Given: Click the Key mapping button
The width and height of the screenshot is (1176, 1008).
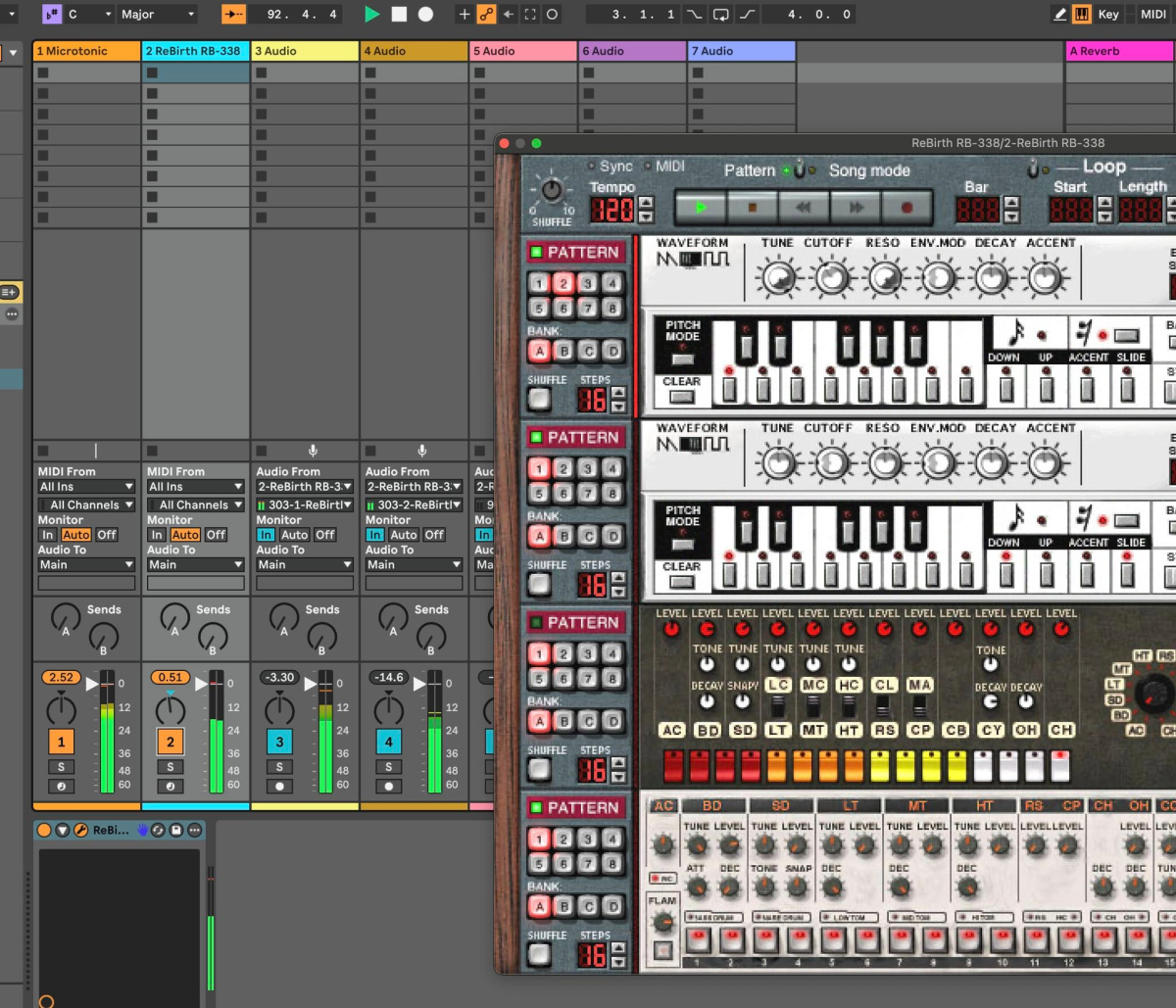Looking at the screenshot, I should tap(1108, 15).
